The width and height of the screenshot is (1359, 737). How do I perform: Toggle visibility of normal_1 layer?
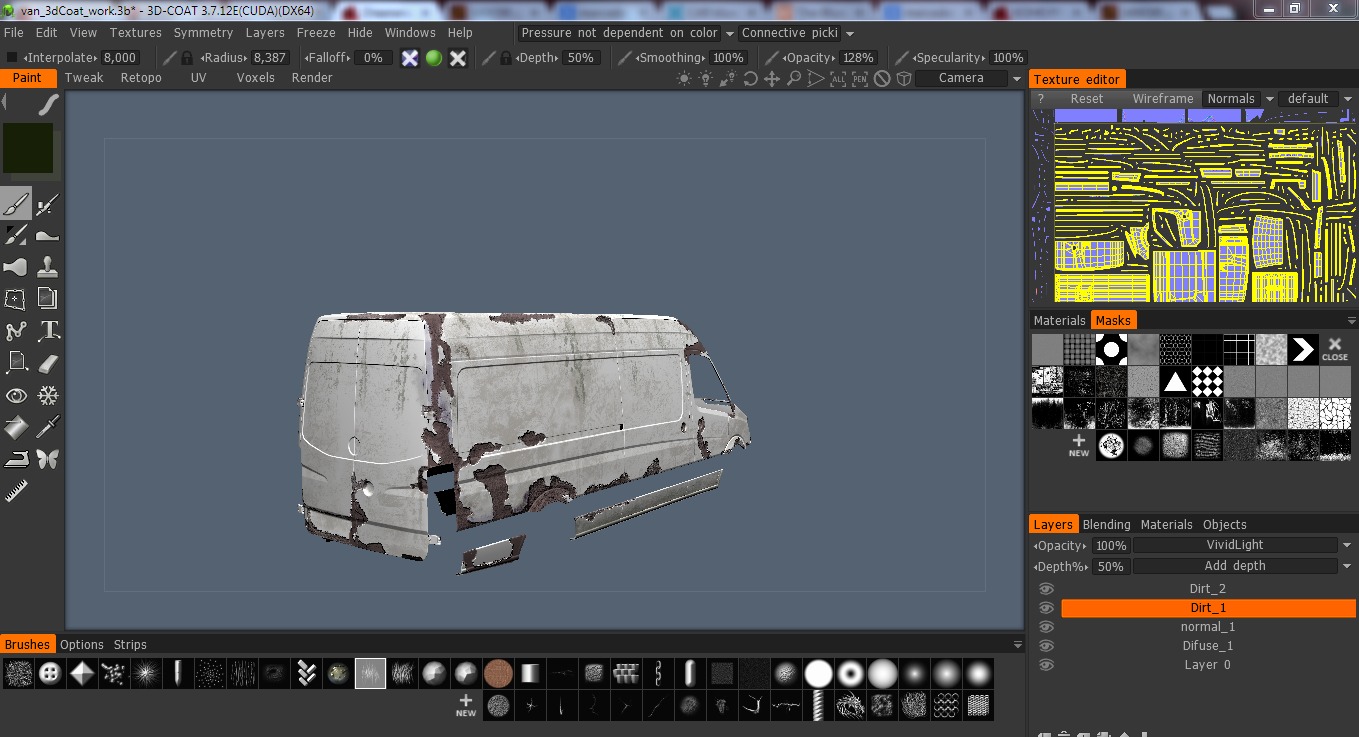(x=1046, y=627)
